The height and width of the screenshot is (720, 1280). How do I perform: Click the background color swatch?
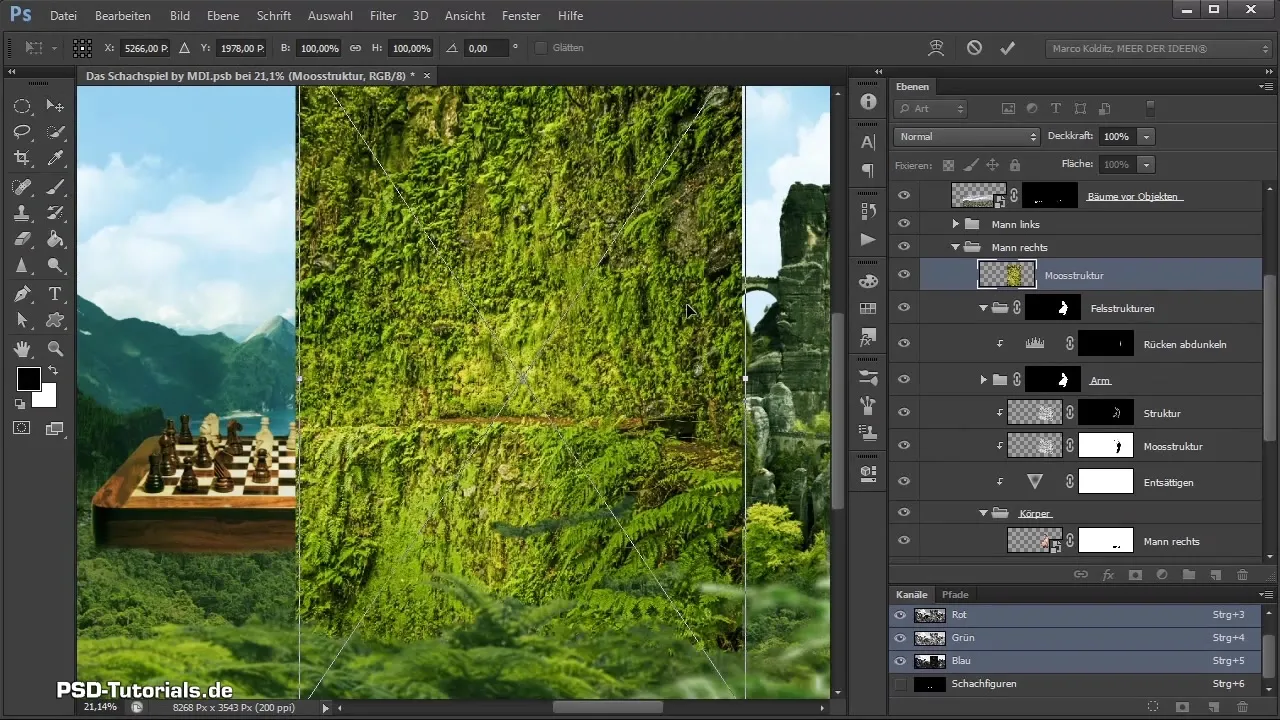(46, 398)
